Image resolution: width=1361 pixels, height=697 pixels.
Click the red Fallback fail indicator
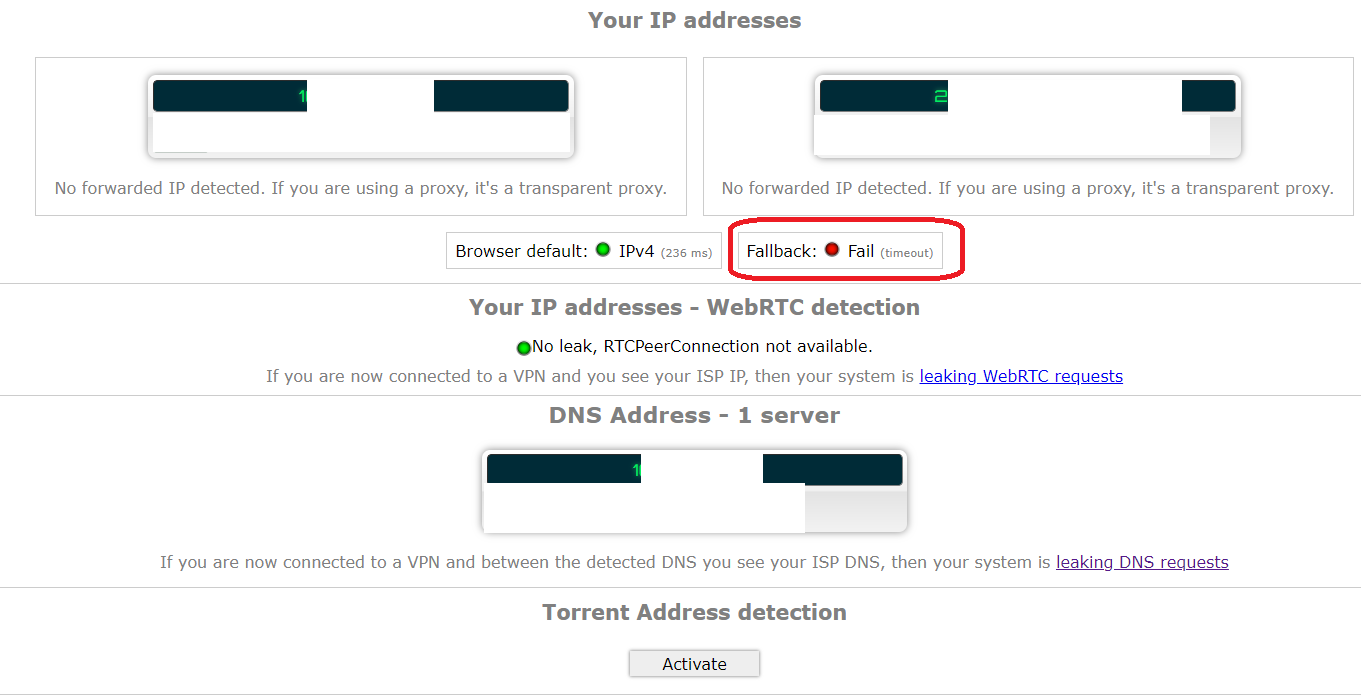(x=832, y=250)
